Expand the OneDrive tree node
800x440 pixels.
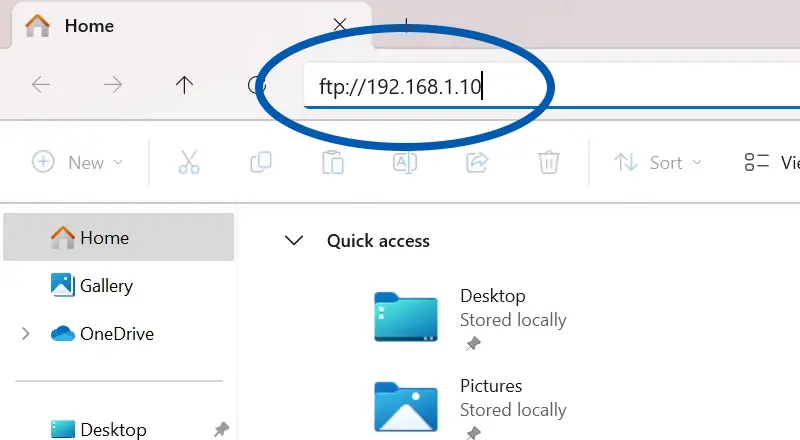click(x=26, y=334)
